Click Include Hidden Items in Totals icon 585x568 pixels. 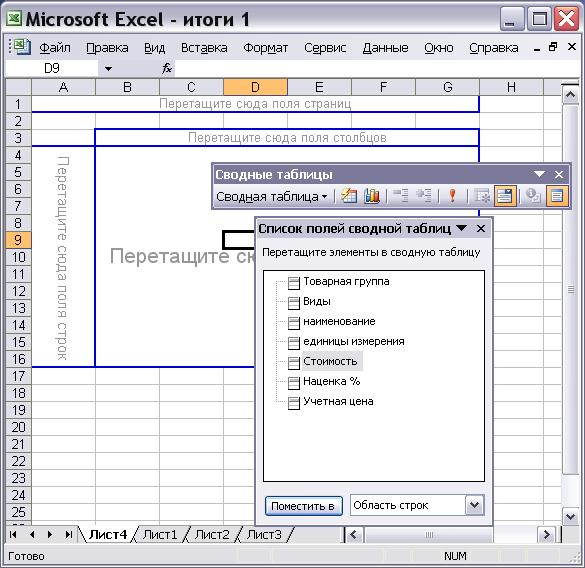pos(482,196)
